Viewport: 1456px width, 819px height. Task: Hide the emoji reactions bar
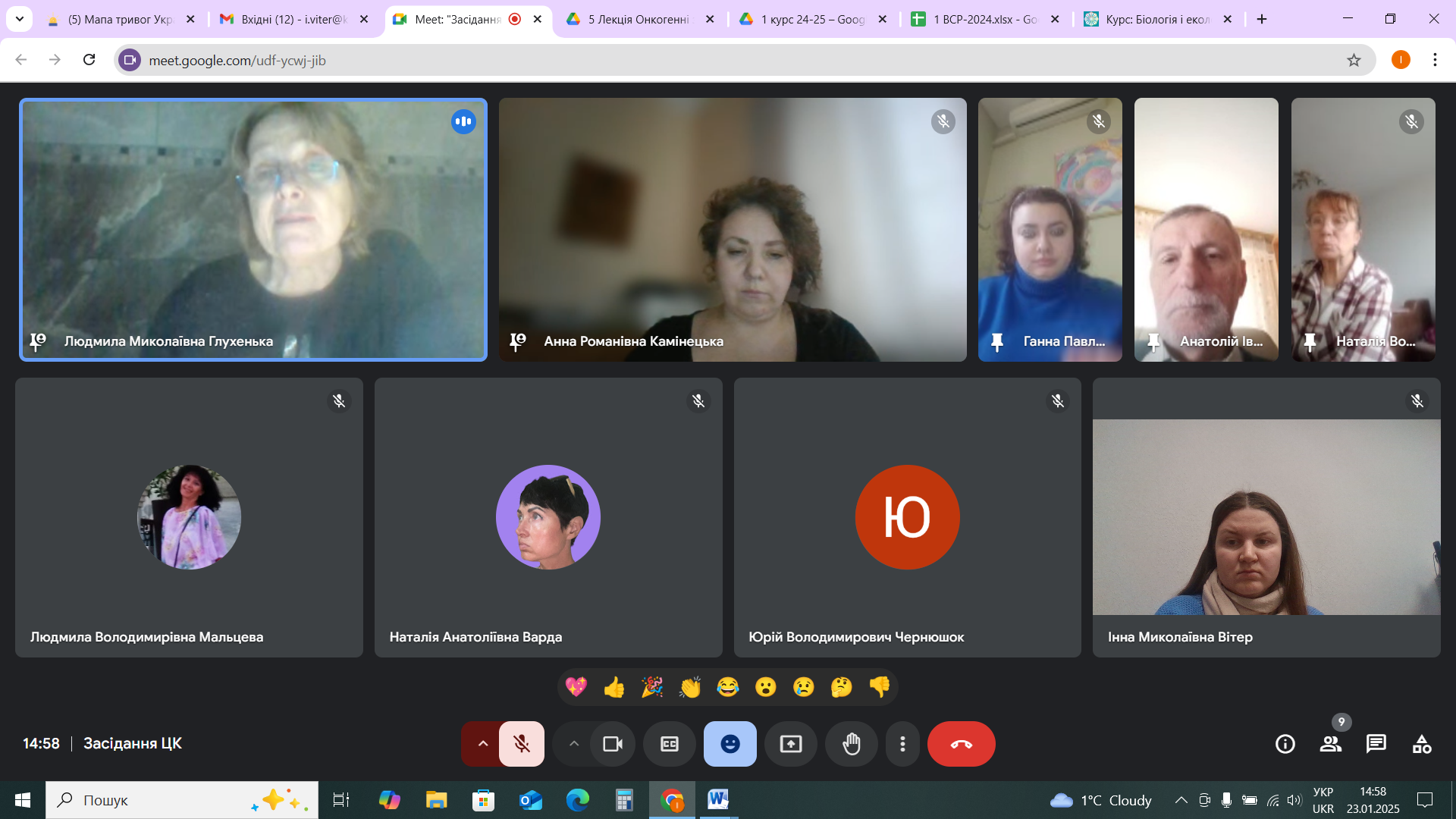730,744
